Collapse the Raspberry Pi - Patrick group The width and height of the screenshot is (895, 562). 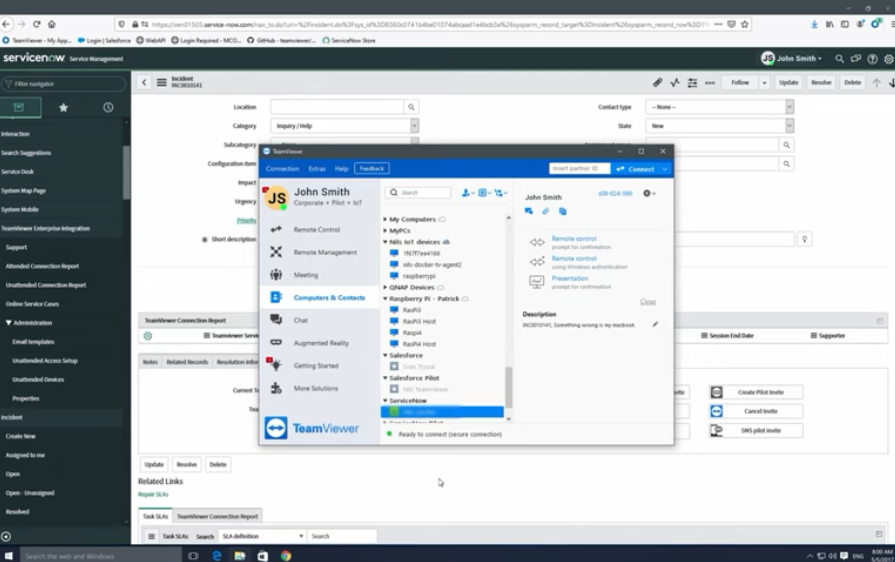pos(385,298)
